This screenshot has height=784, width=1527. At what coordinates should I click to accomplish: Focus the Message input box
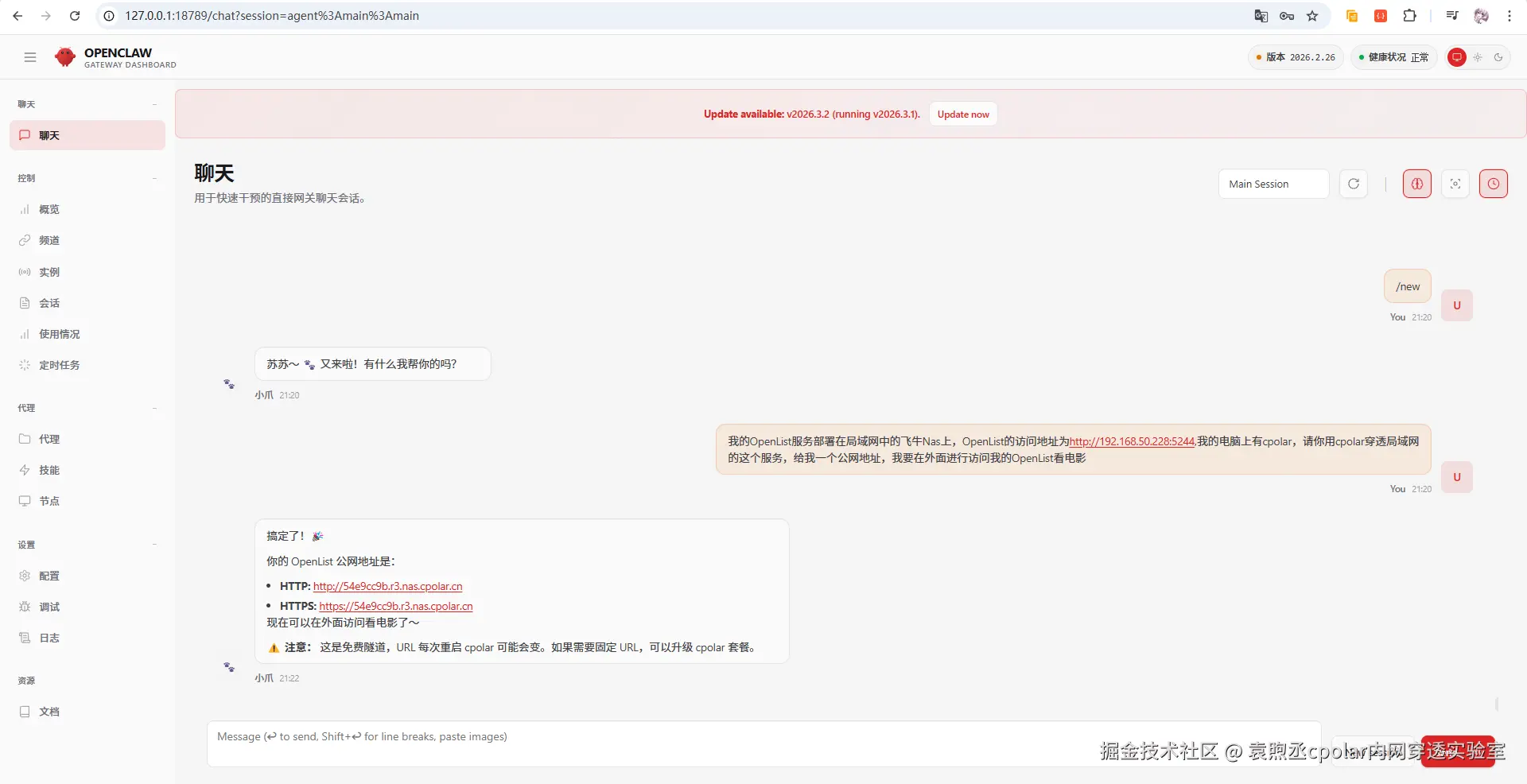[x=763, y=743]
